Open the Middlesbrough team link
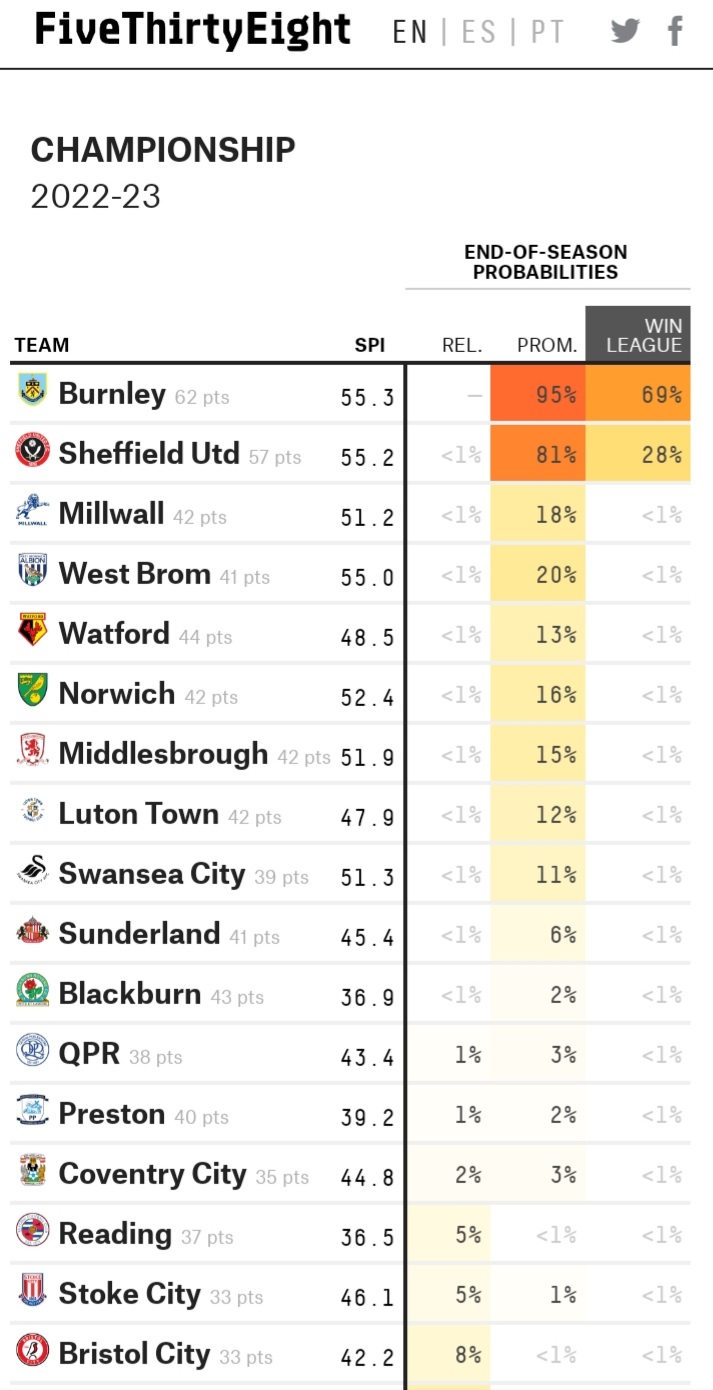The height and width of the screenshot is (1390, 713). 163,753
